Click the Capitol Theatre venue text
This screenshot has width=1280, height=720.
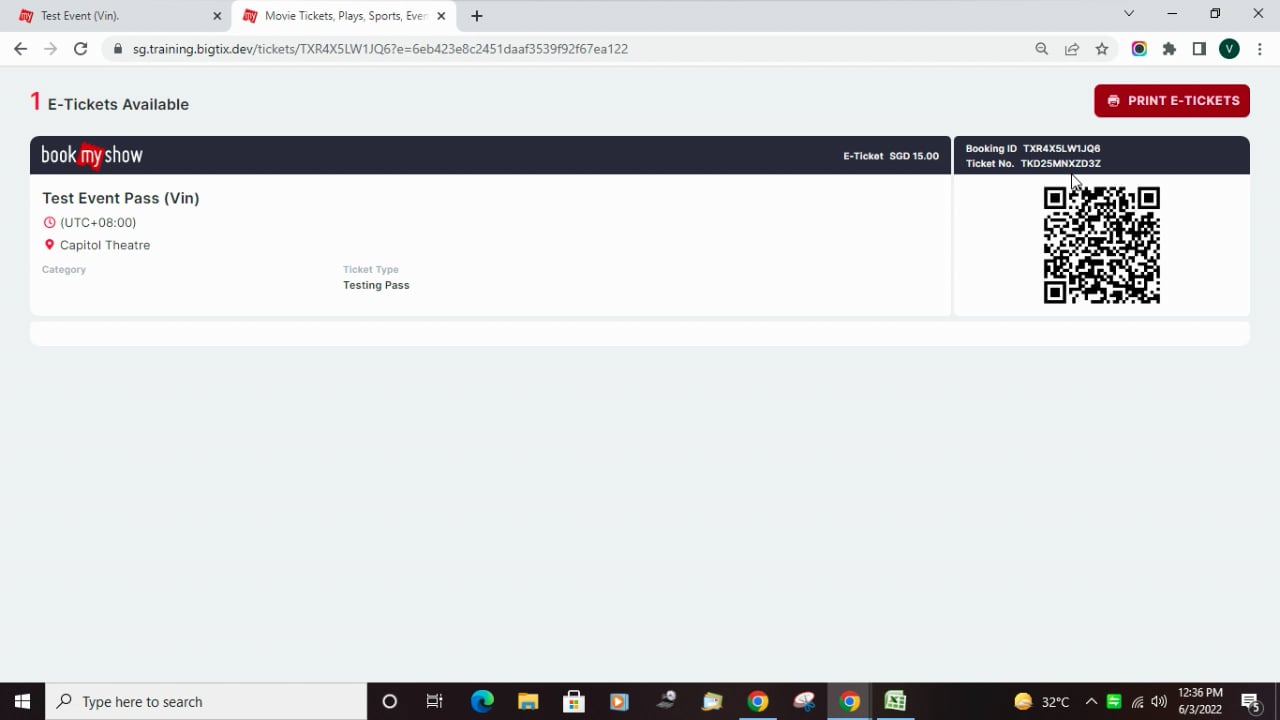click(105, 245)
